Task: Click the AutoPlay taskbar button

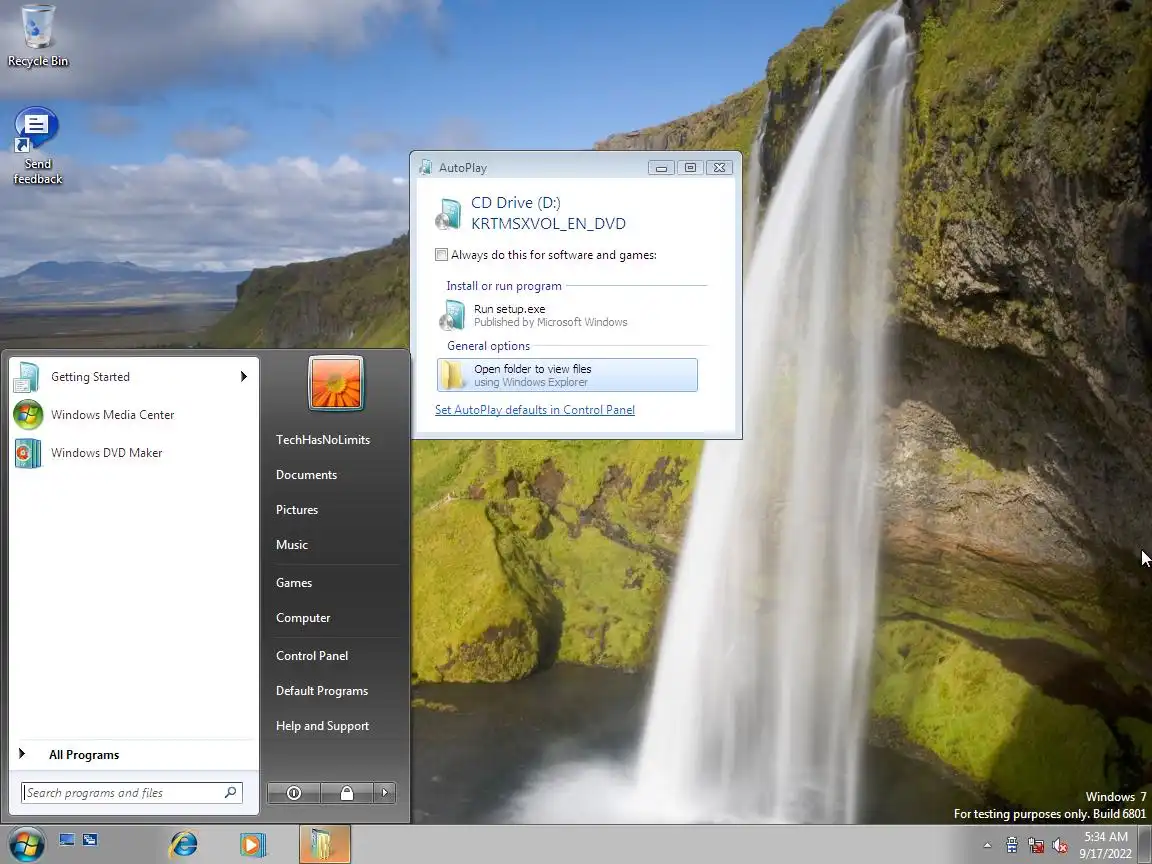Action: click(x=325, y=844)
